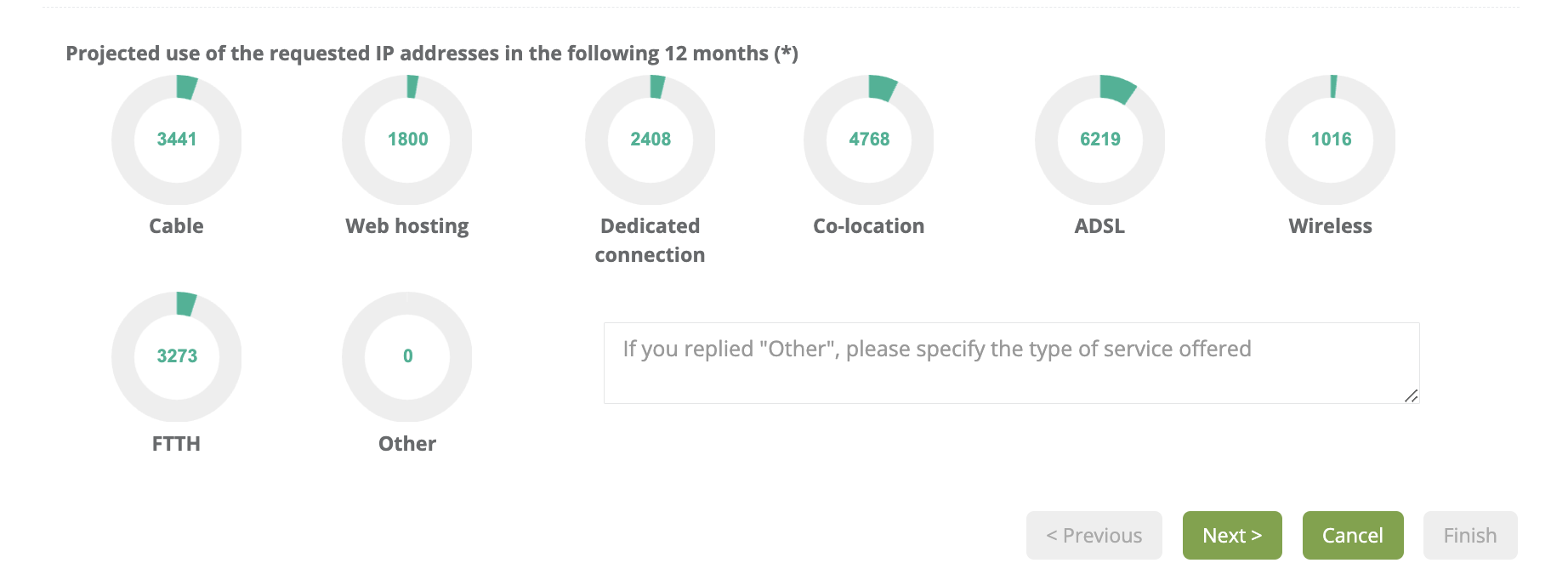
Task: Click the Wireless label under the dial
Action: pyautogui.click(x=1331, y=226)
